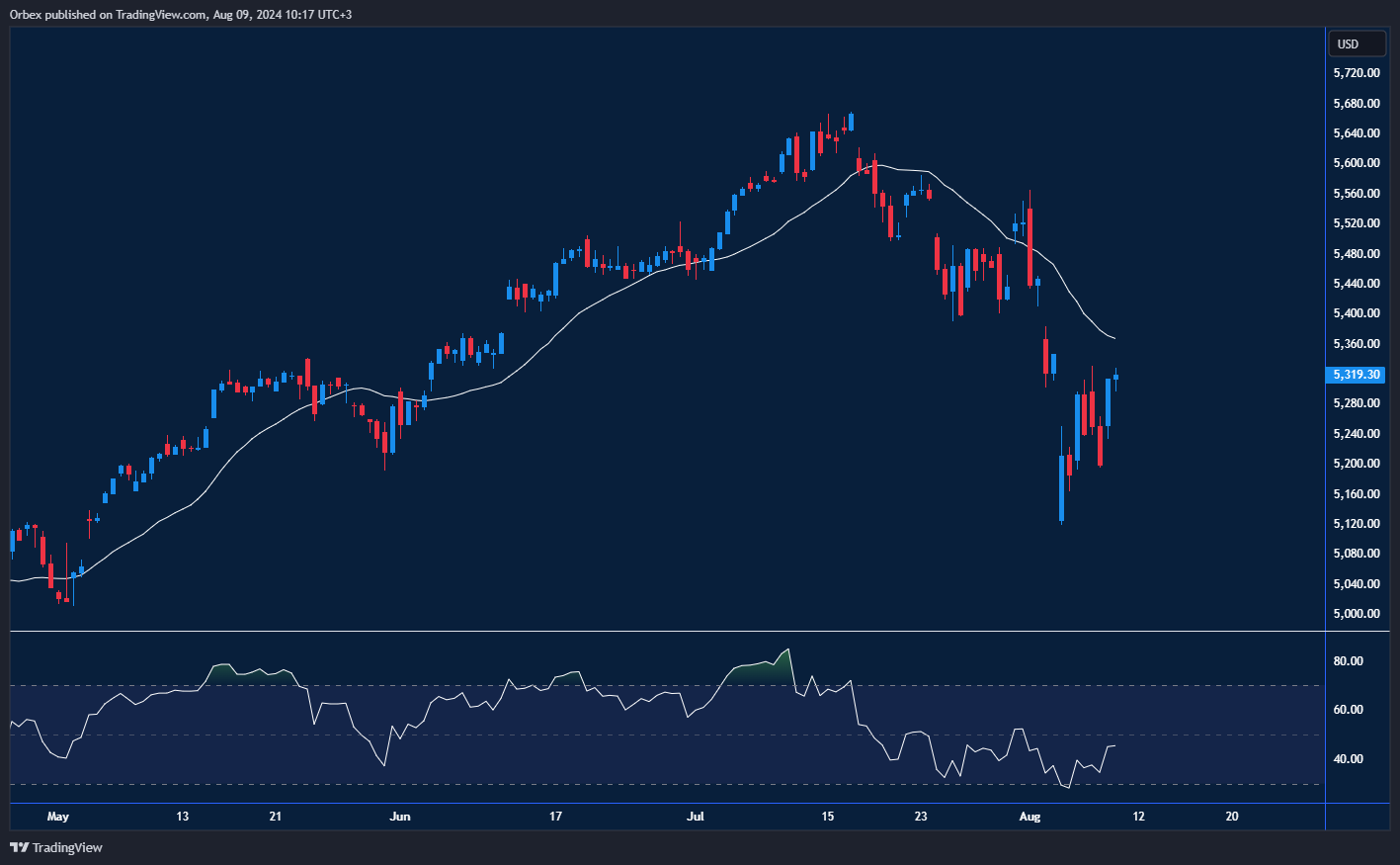Click the TradingView logo icon

pyautogui.click(x=19, y=847)
